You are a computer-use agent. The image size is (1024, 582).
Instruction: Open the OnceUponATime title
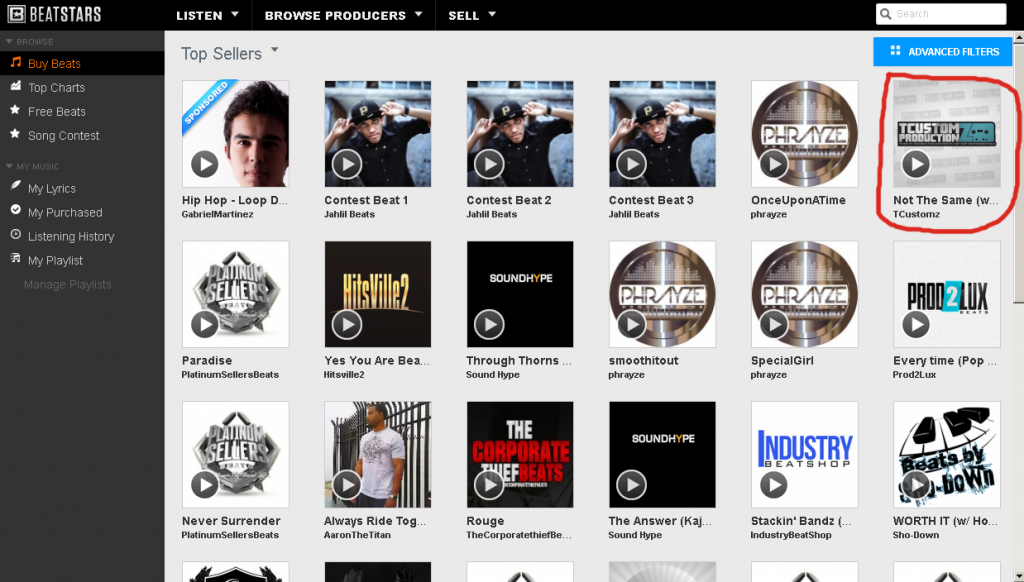click(x=798, y=201)
